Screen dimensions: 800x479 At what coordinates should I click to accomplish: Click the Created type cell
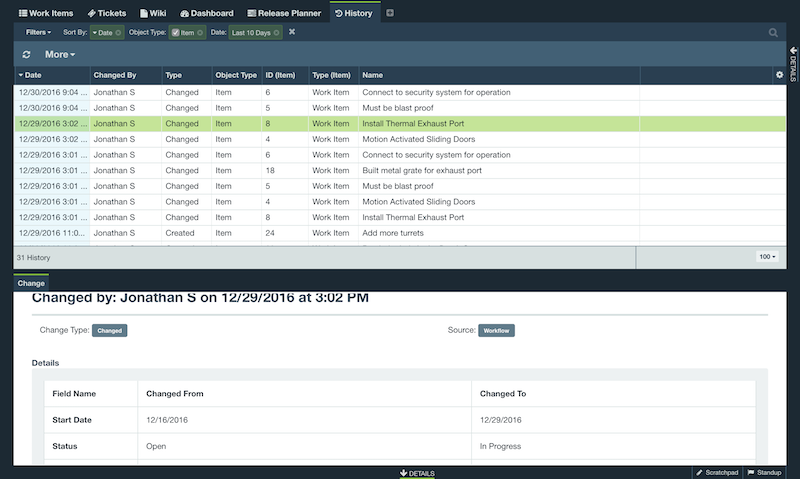tap(187, 233)
